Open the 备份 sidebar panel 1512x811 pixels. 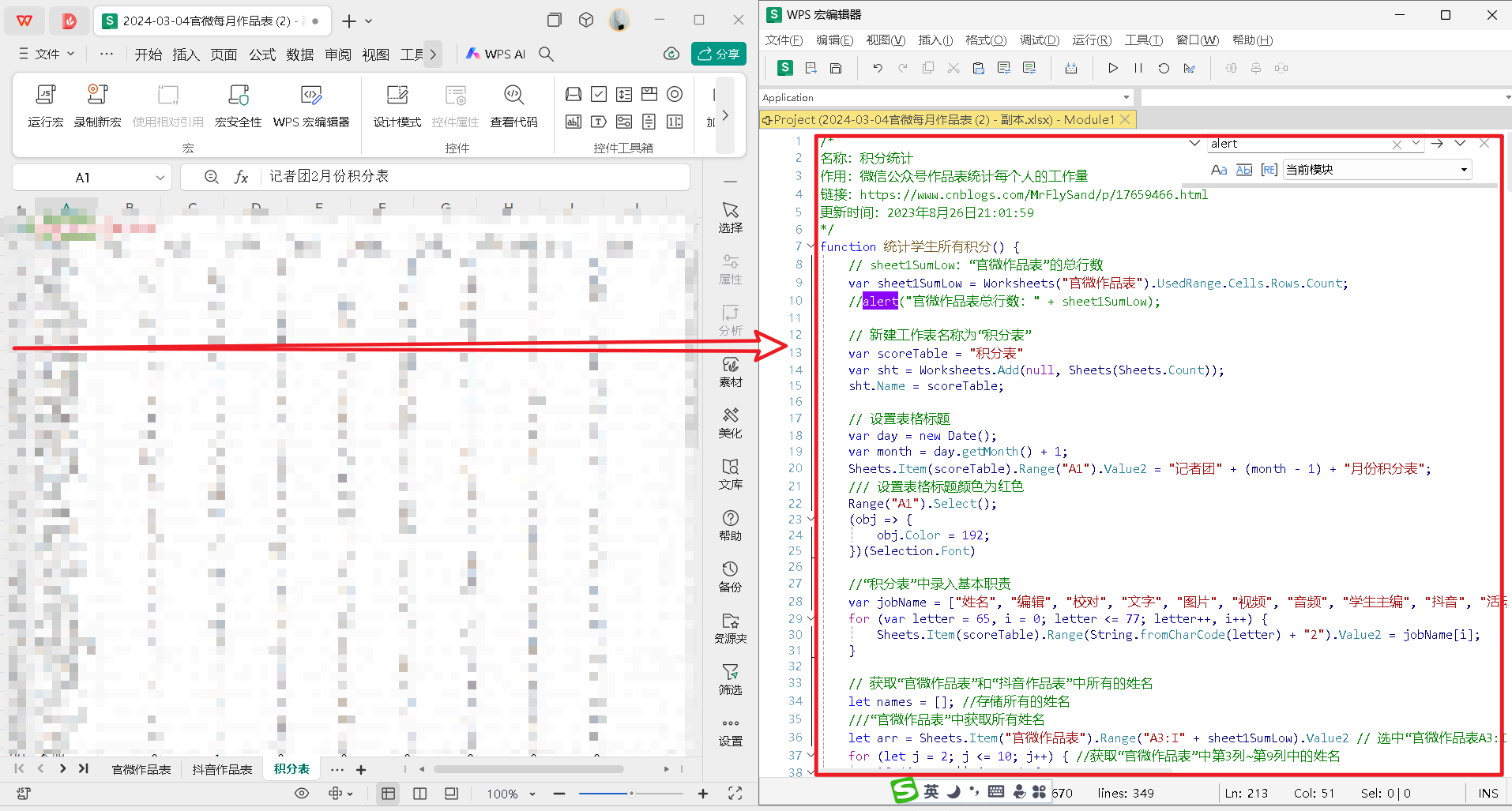pyautogui.click(x=730, y=576)
